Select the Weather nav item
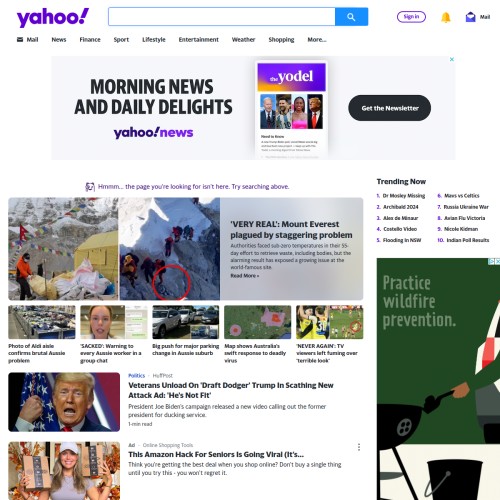 tap(243, 40)
